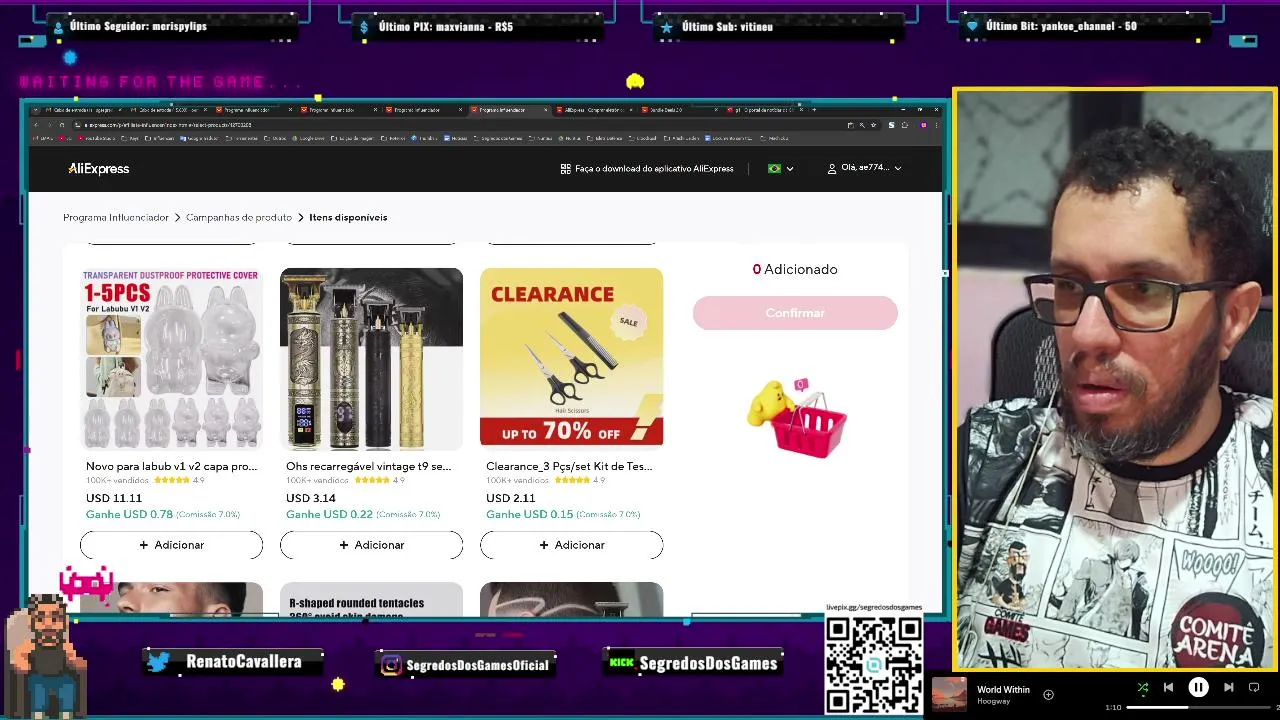Click the USD 2.11 price
This screenshot has height=720, width=1280.
click(x=511, y=498)
